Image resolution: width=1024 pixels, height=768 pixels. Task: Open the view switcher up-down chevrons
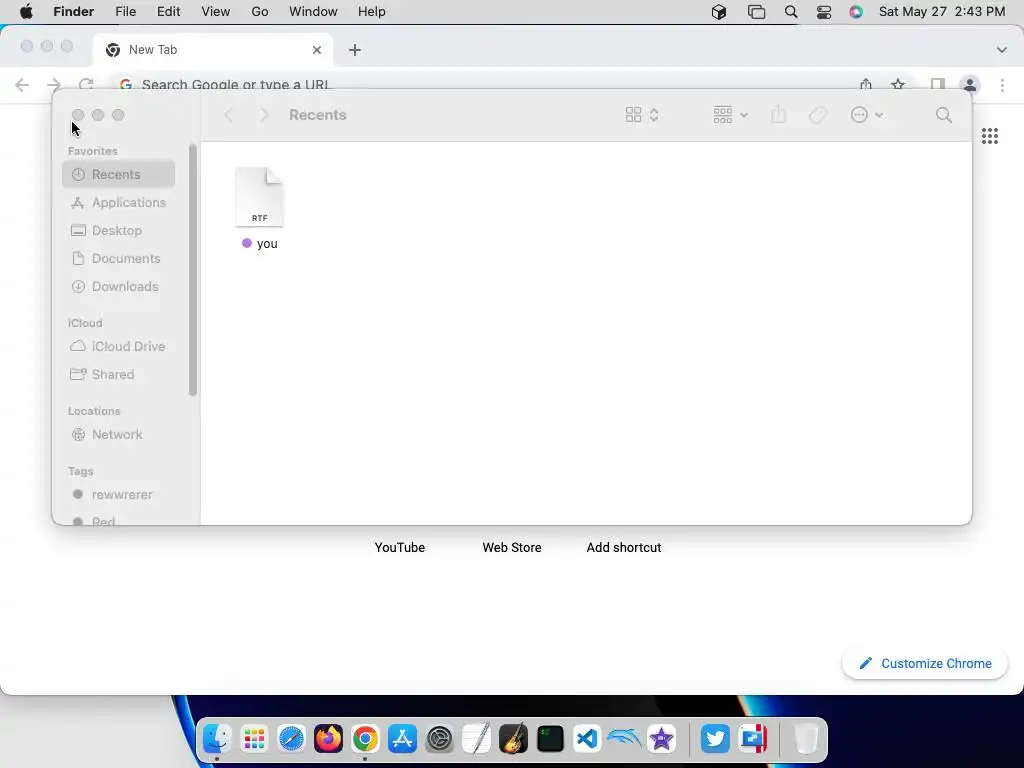tap(654, 115)
